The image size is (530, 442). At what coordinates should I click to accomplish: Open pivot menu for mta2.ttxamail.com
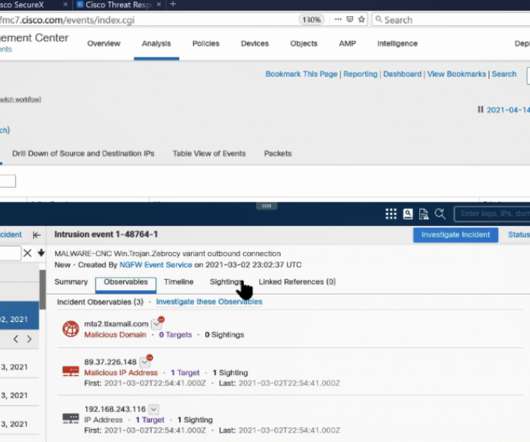(x=157, y=323)
